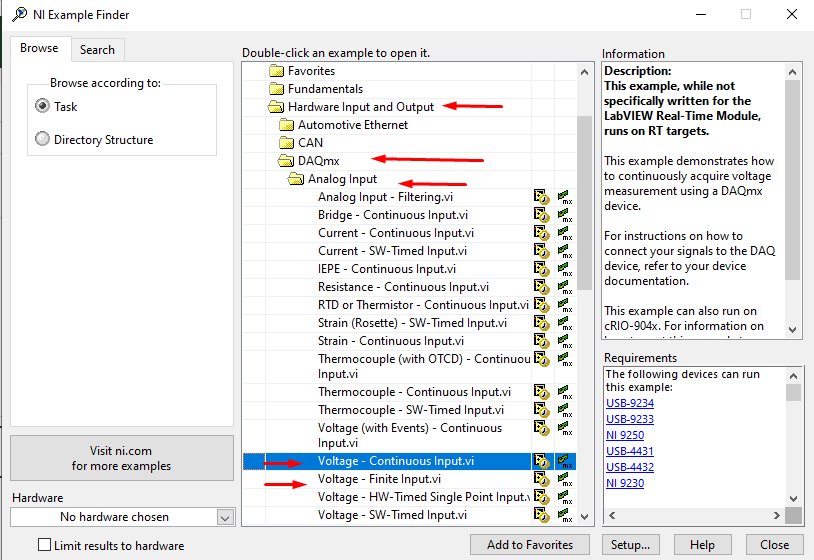The width and height of the screenshot is (814, 560).
Task: Click the Add to Favorites button
Action: (x=530, y=544)
